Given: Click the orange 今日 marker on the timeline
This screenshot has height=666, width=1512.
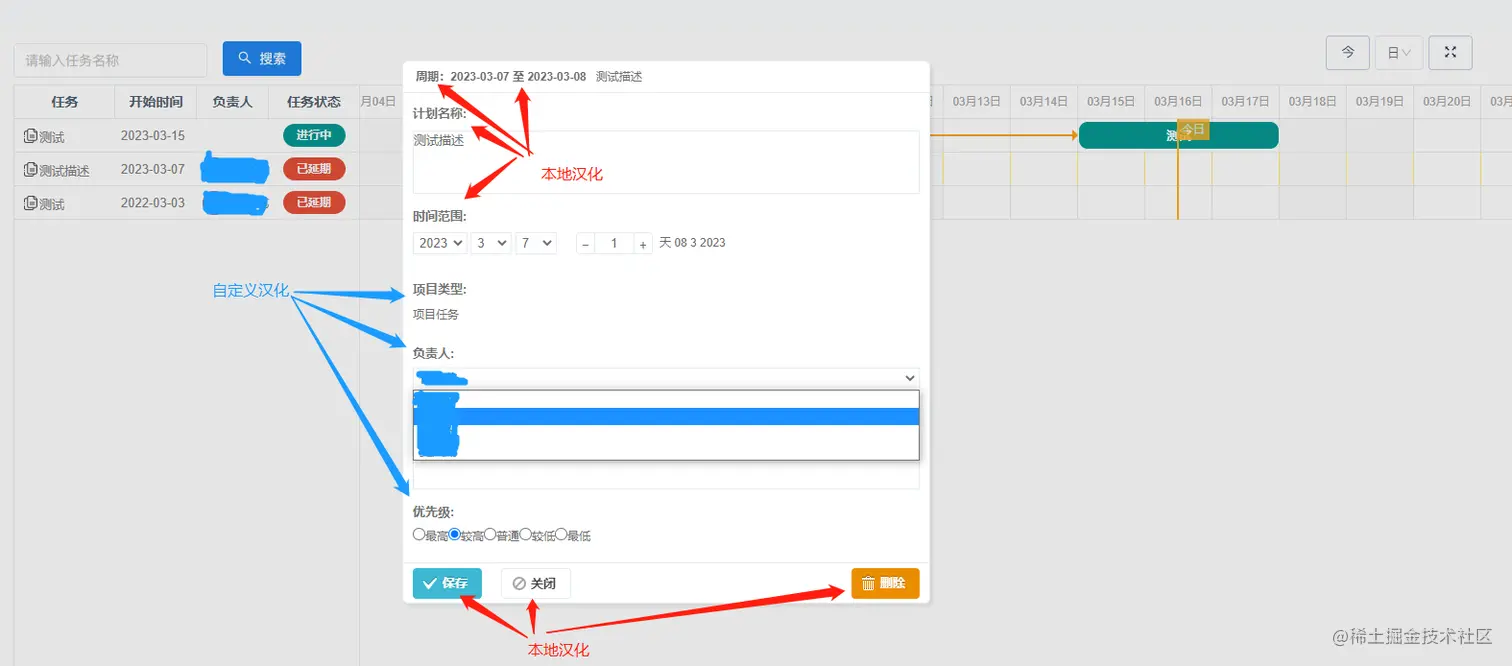Looking at the screenshot, I should click(x=1191, y=129).
